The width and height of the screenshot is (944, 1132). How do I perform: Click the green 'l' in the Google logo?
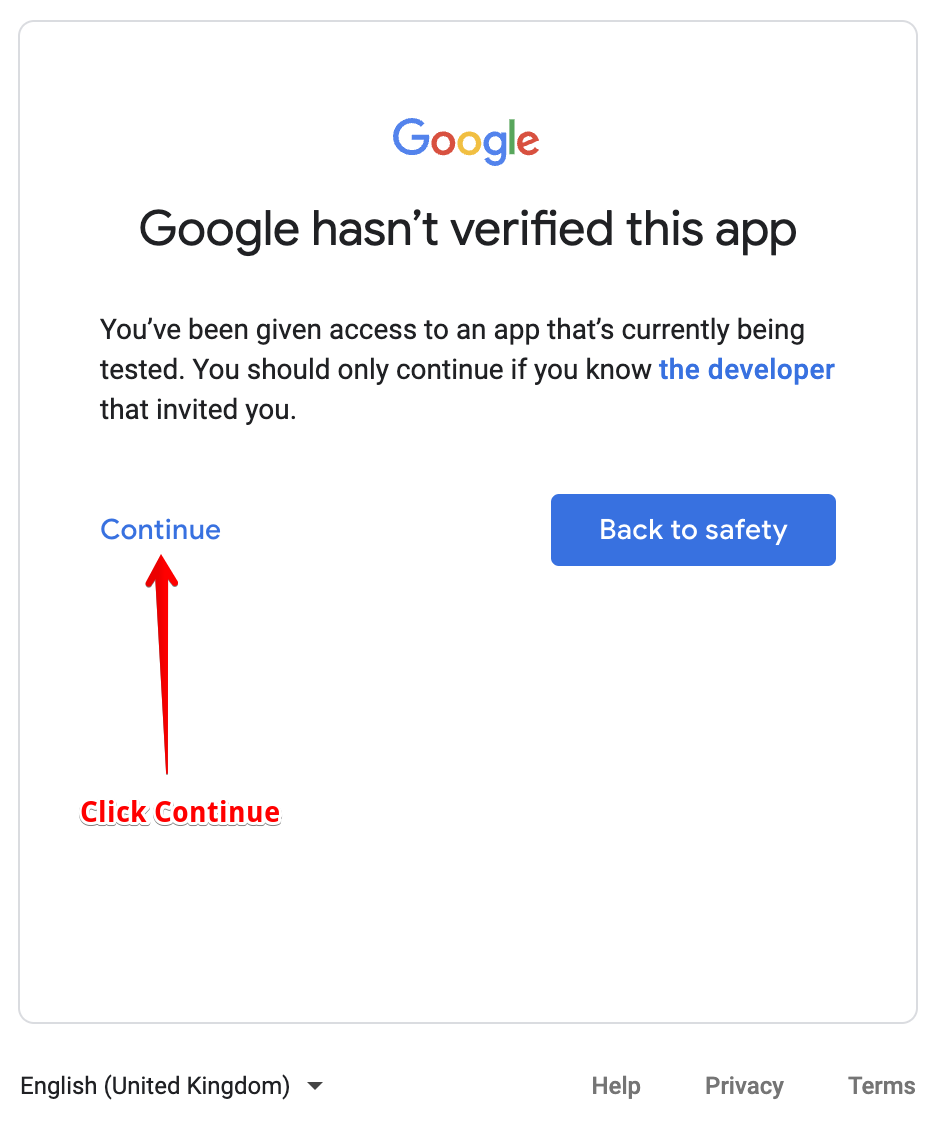point(512,136)
